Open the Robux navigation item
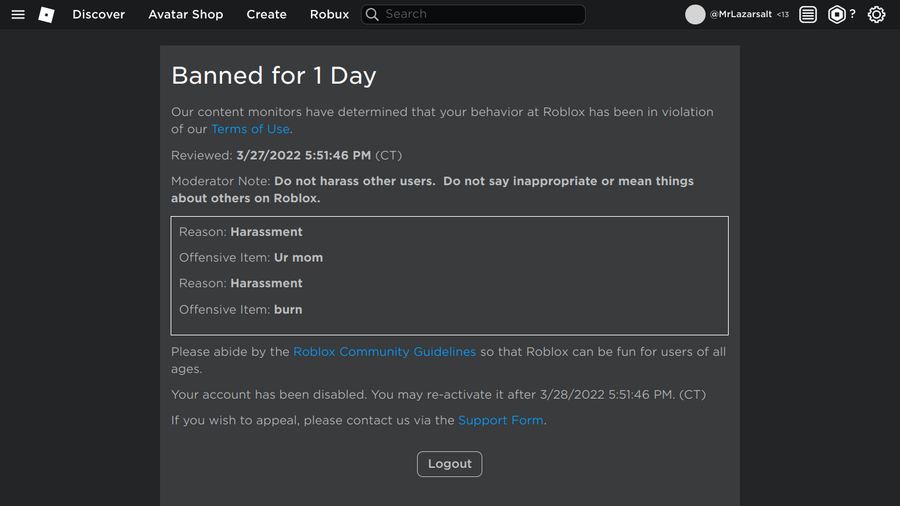Screen dimensions: 900x506 click(329, 15)
